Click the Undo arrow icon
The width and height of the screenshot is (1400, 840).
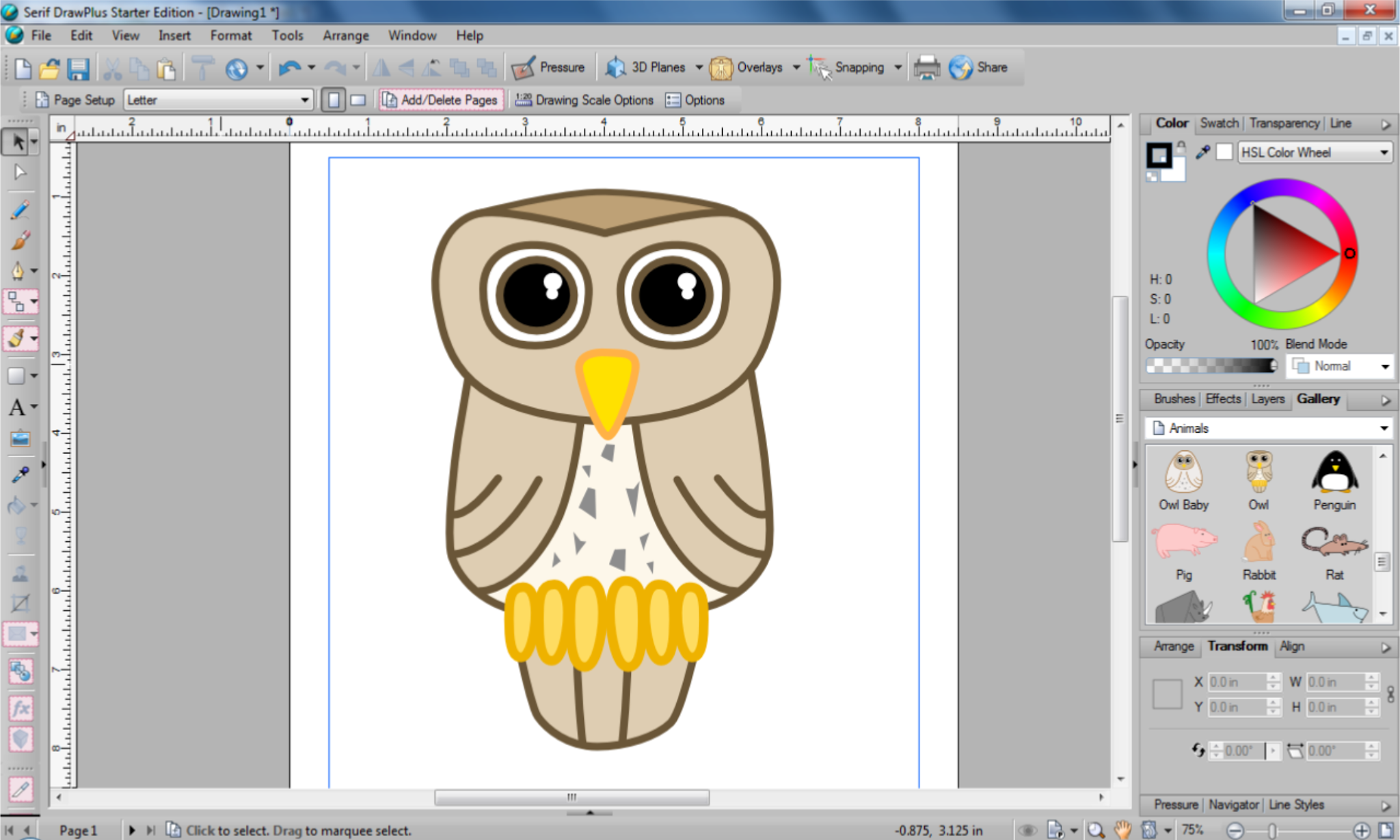(289, 68)
